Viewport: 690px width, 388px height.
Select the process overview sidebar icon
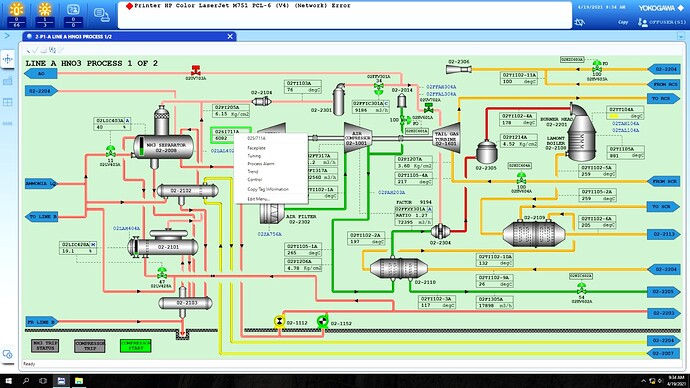8,59
